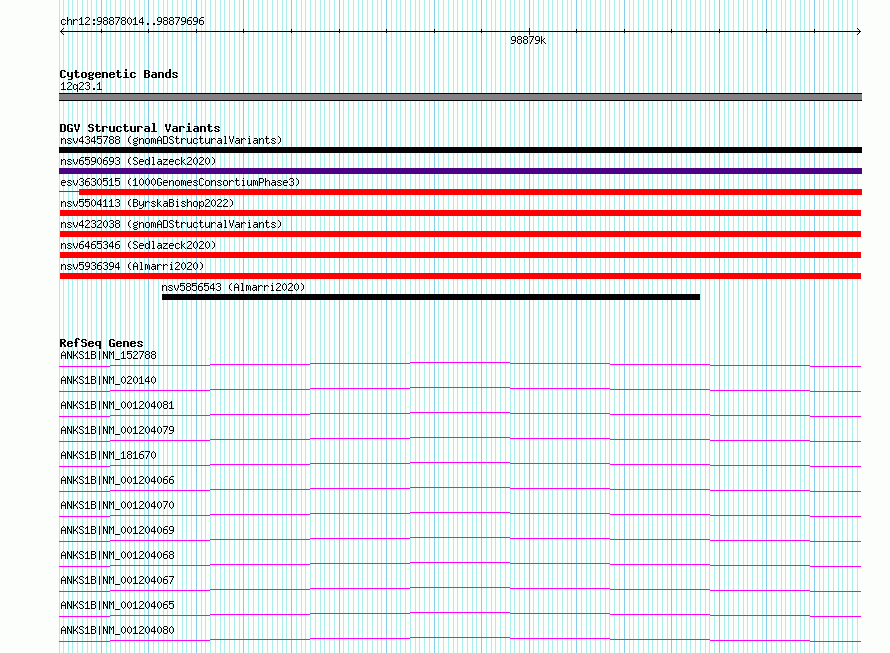
Task: Click transcript label ANKS1B|NM_020140
Action: click(108, 380)
